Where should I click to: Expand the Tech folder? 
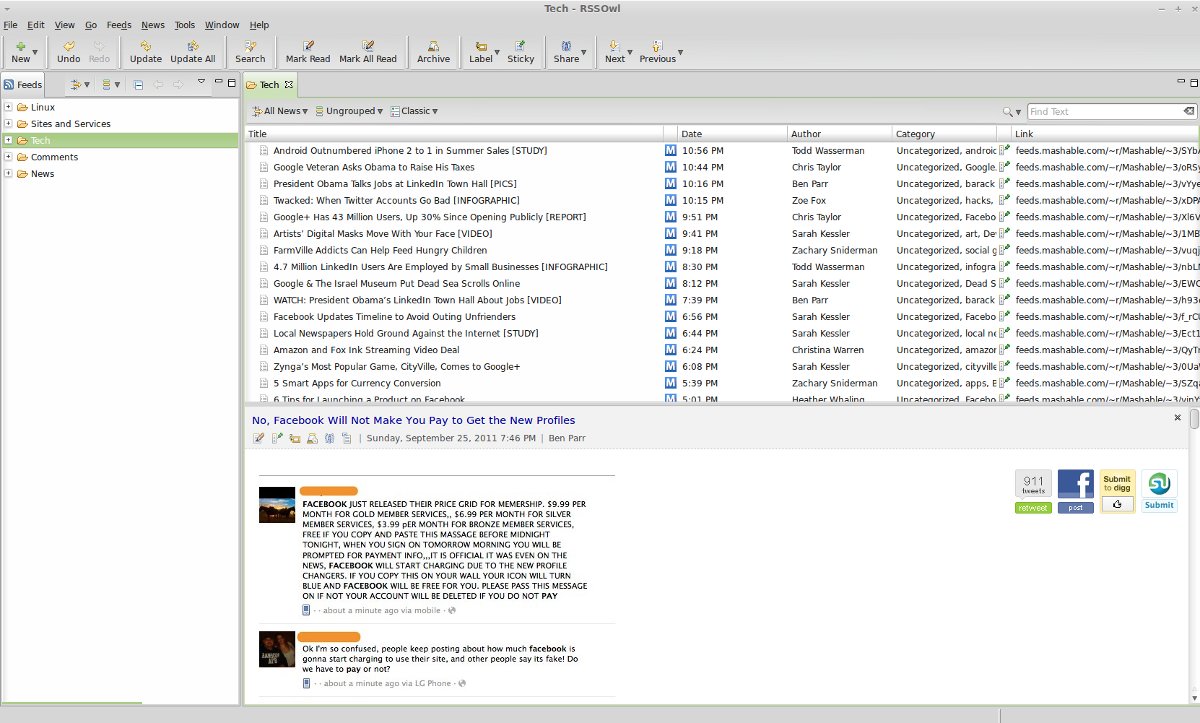pyautogui.click(x=8, y=141)
